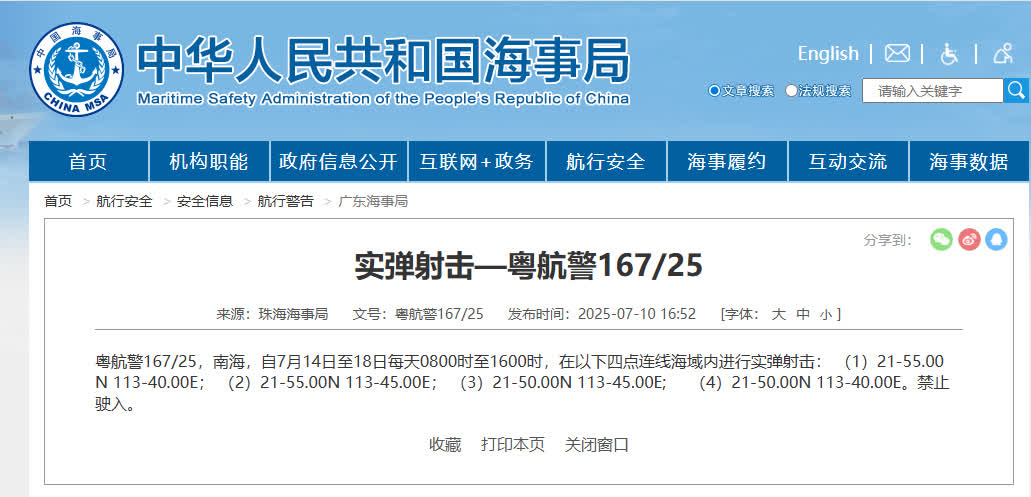Screen dimensions: 1031x497
Task: Open the 机构职能 navigation tab
Action: 209,161
